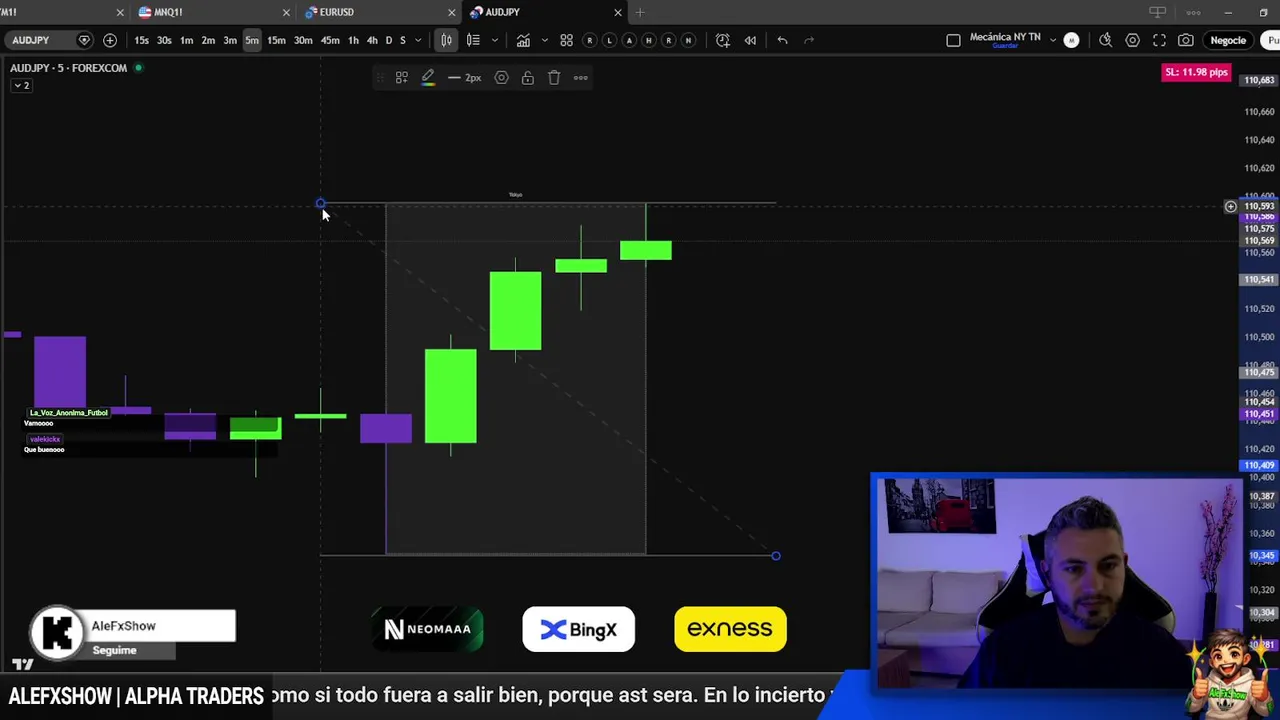The width and height of the screenshot is (1280, 720).
Task: Click the Guardar save link under layout name
Action: (1005, 46)
